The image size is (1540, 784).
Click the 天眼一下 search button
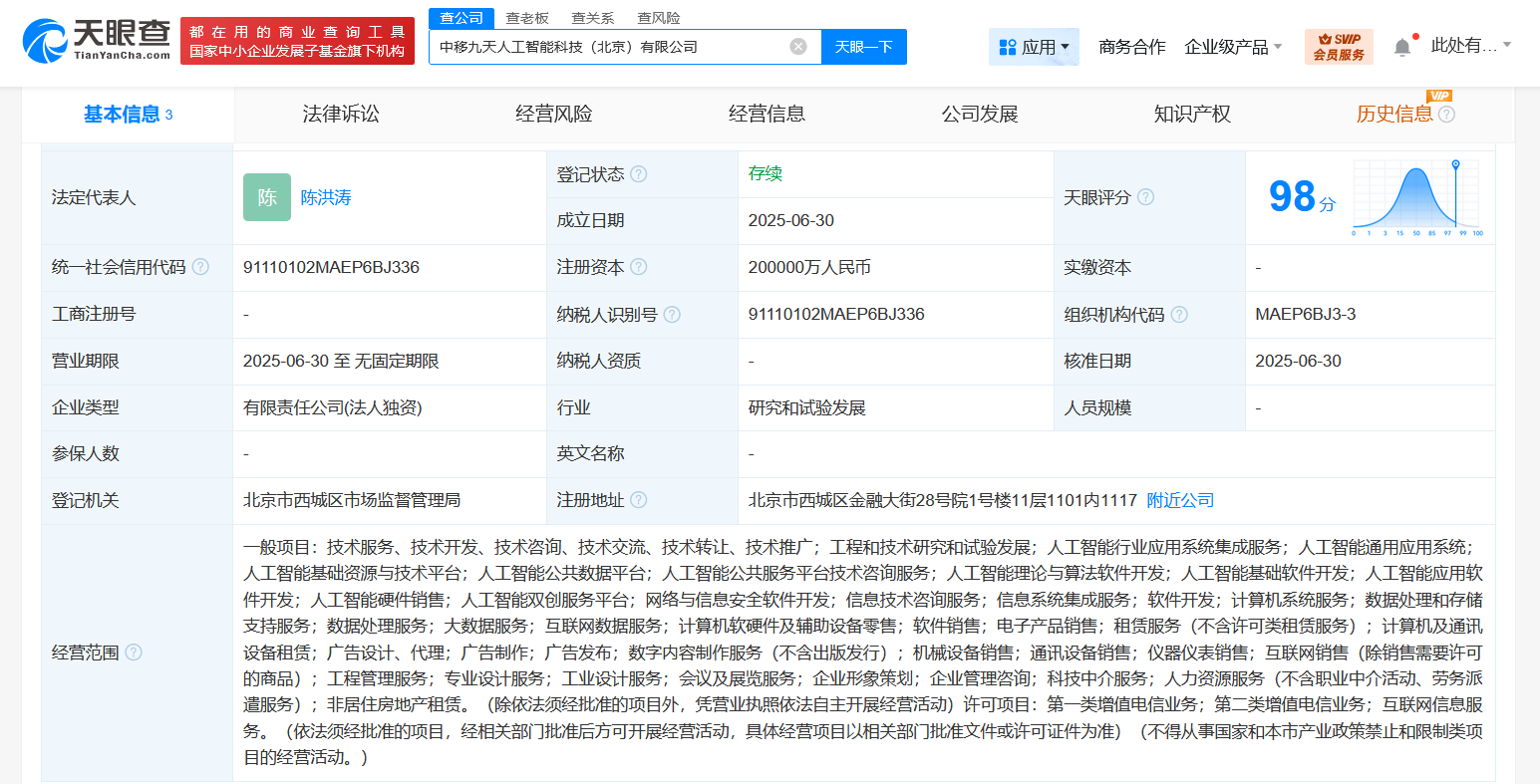[x=863, y=47]
